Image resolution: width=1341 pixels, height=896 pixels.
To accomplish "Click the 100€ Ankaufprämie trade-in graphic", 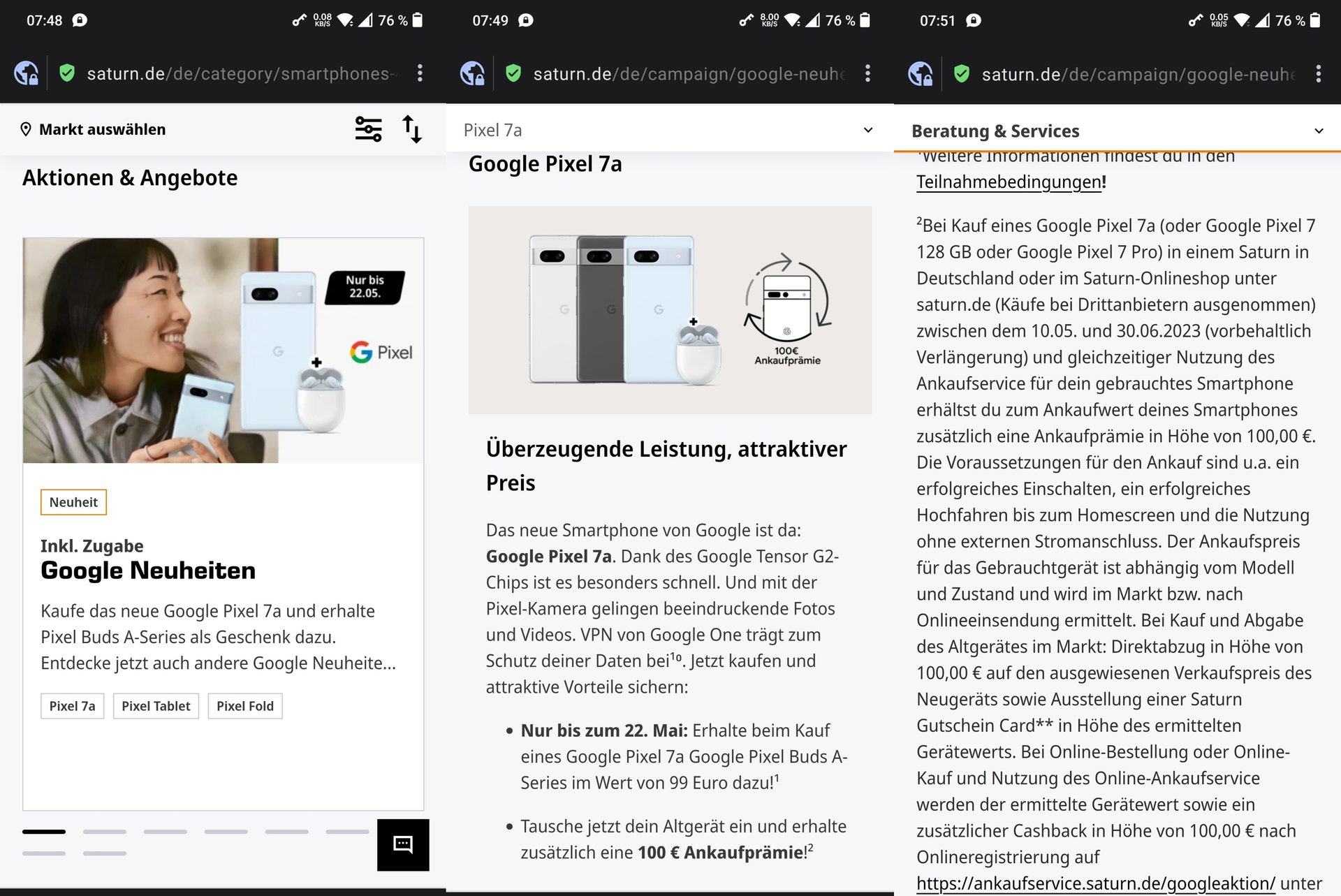I will 787,309.
